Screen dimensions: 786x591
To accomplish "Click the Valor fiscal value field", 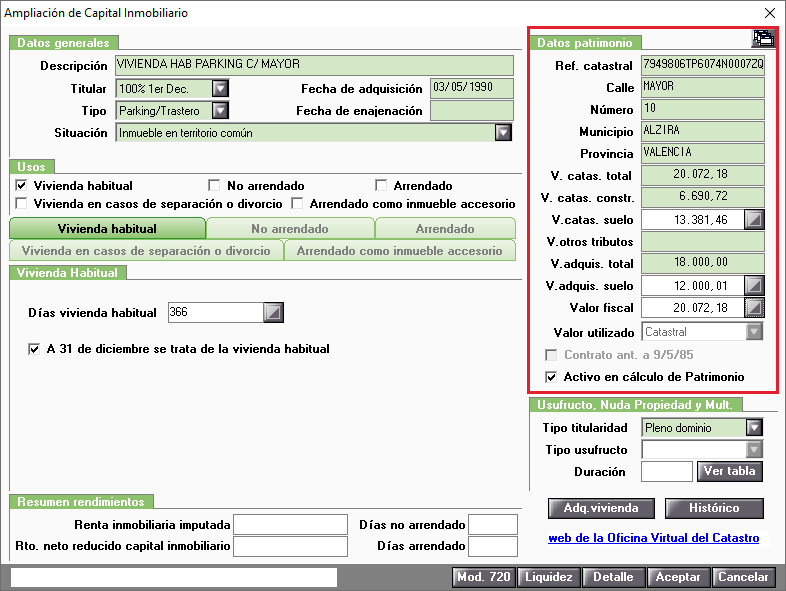I will (693, 307).
